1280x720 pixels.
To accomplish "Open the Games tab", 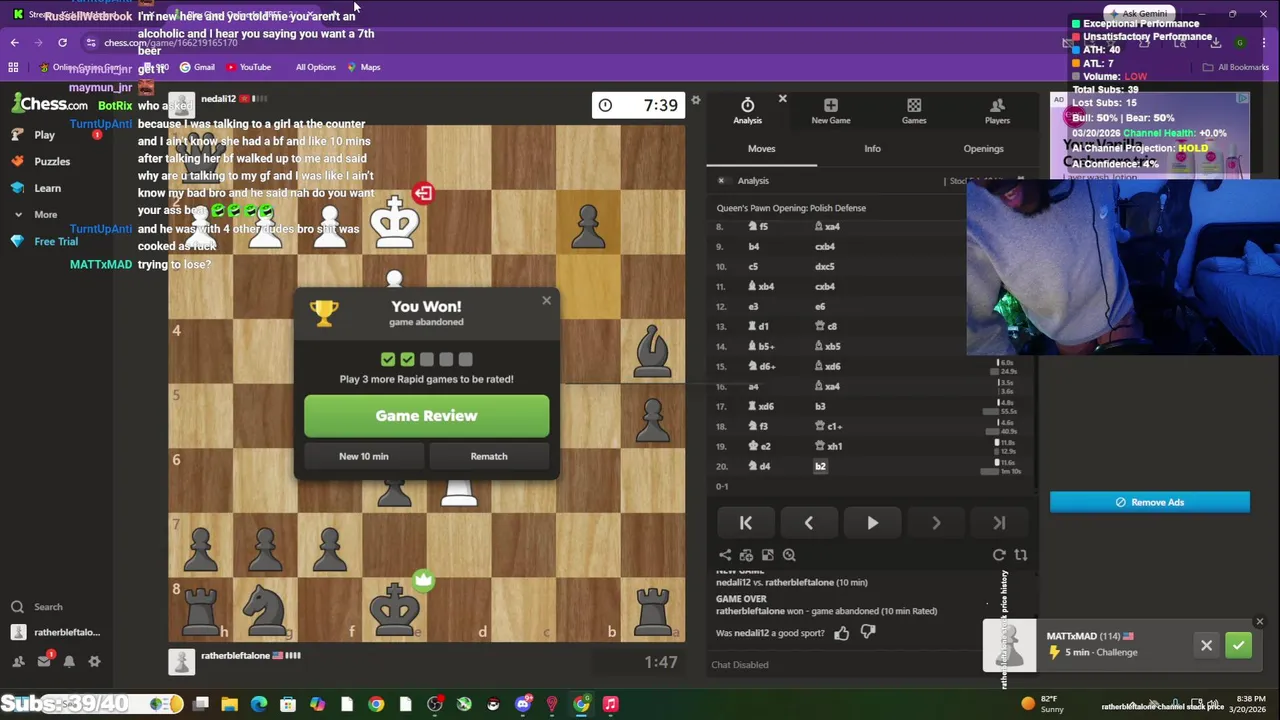I will (914, 111).
